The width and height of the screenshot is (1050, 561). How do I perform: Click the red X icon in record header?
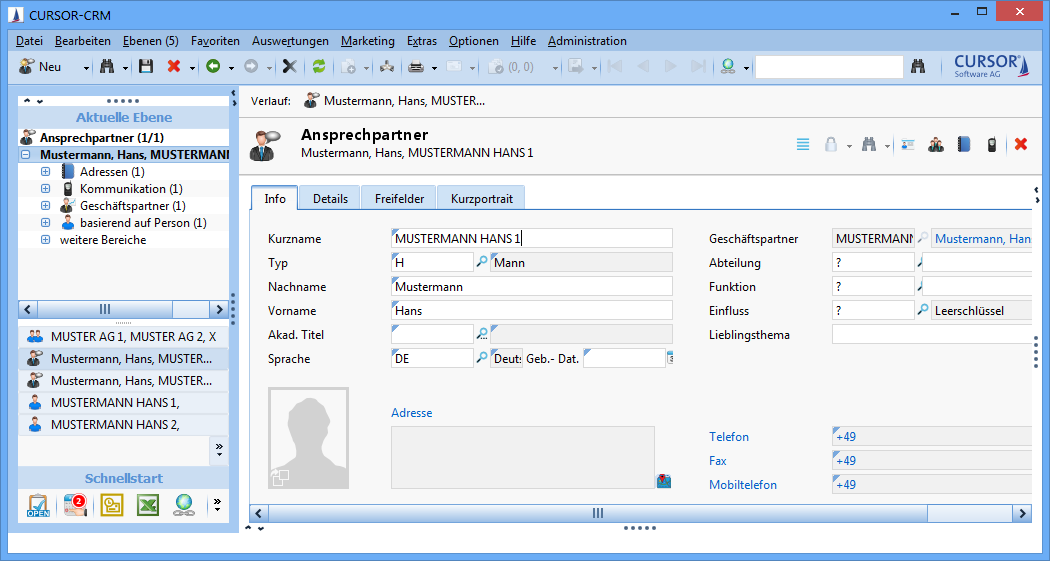(x=1021, y=144)
